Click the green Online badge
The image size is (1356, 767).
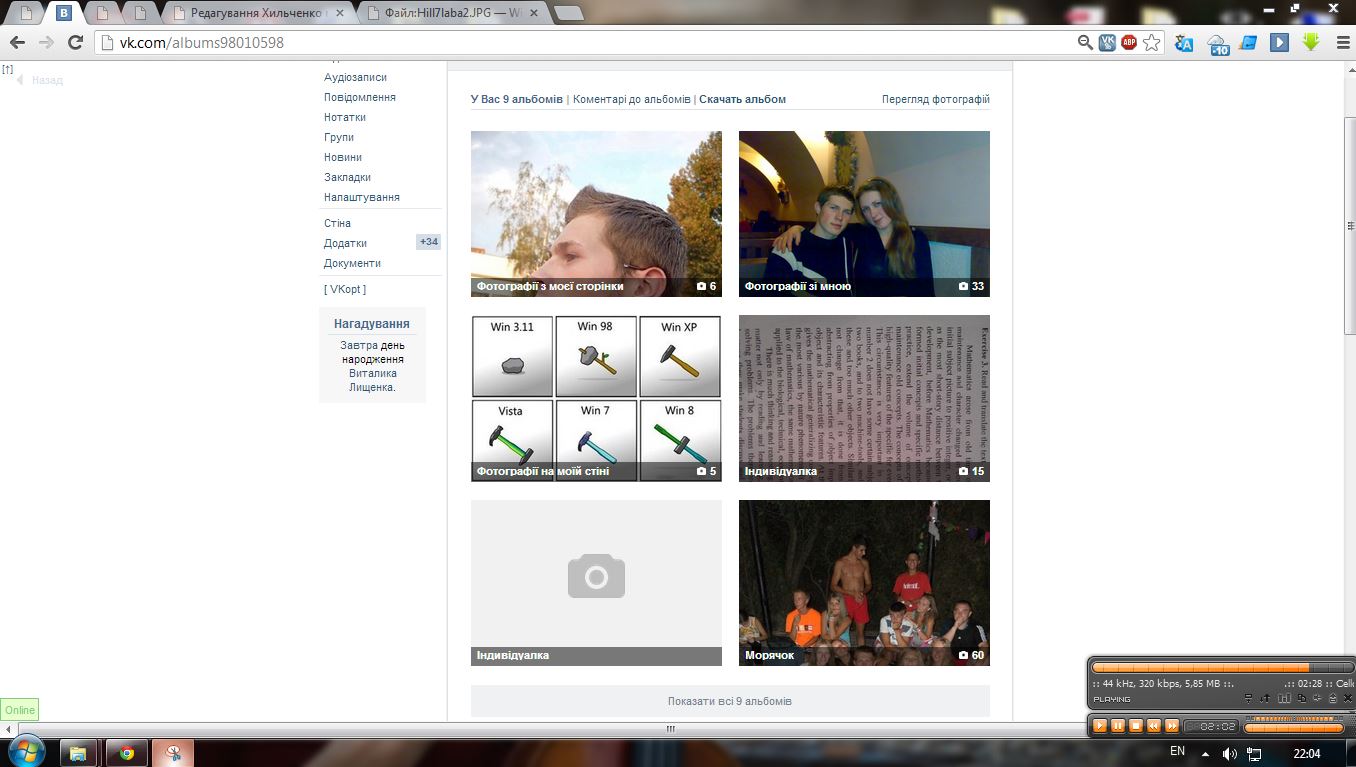[20, 710]
